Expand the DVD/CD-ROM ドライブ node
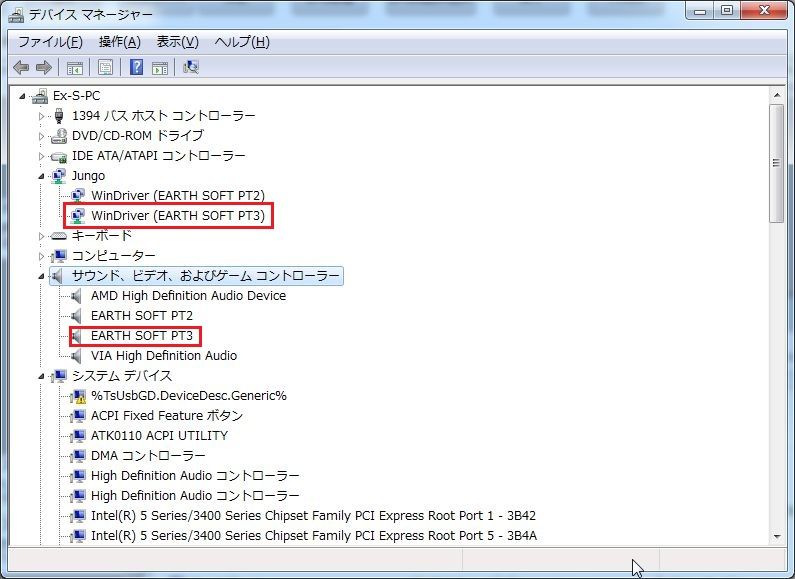Image resolution: width=795 pixels, height=579 pixels. pyautogui.click(x=42, y=136)
